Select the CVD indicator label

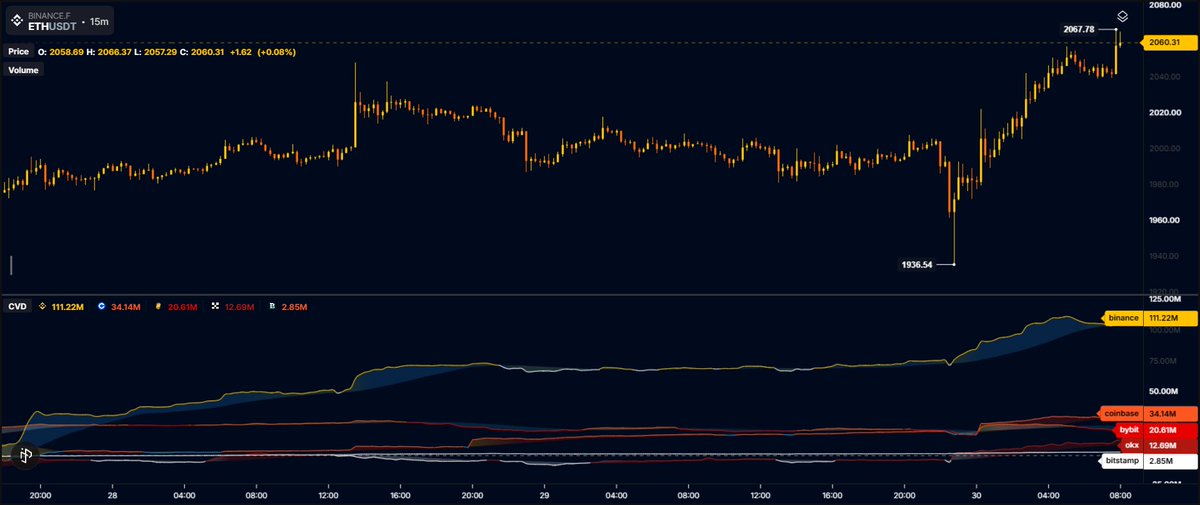(18, 306)
